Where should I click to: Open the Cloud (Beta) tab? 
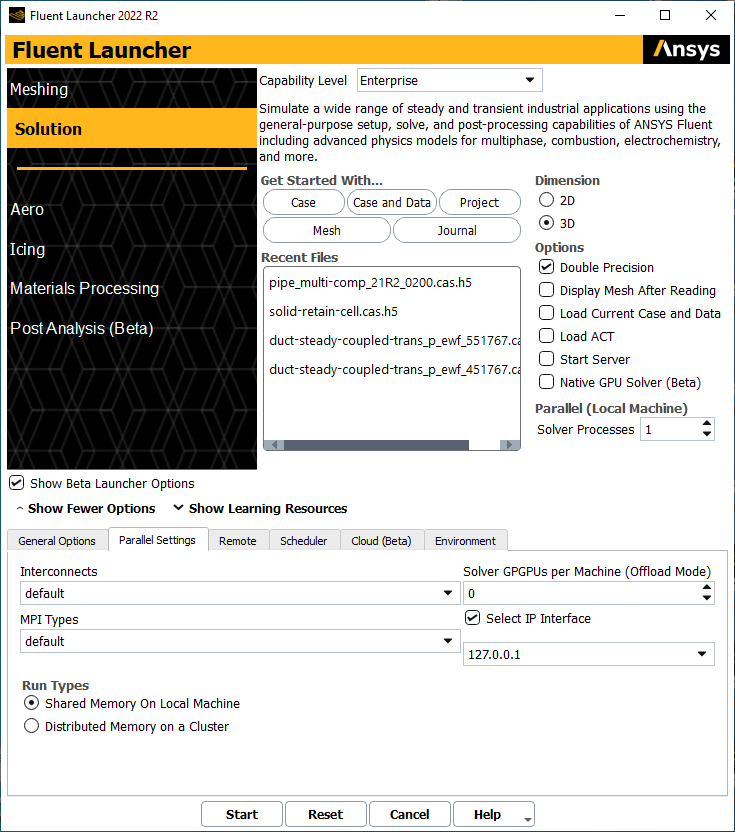click(x=382, y=541)
